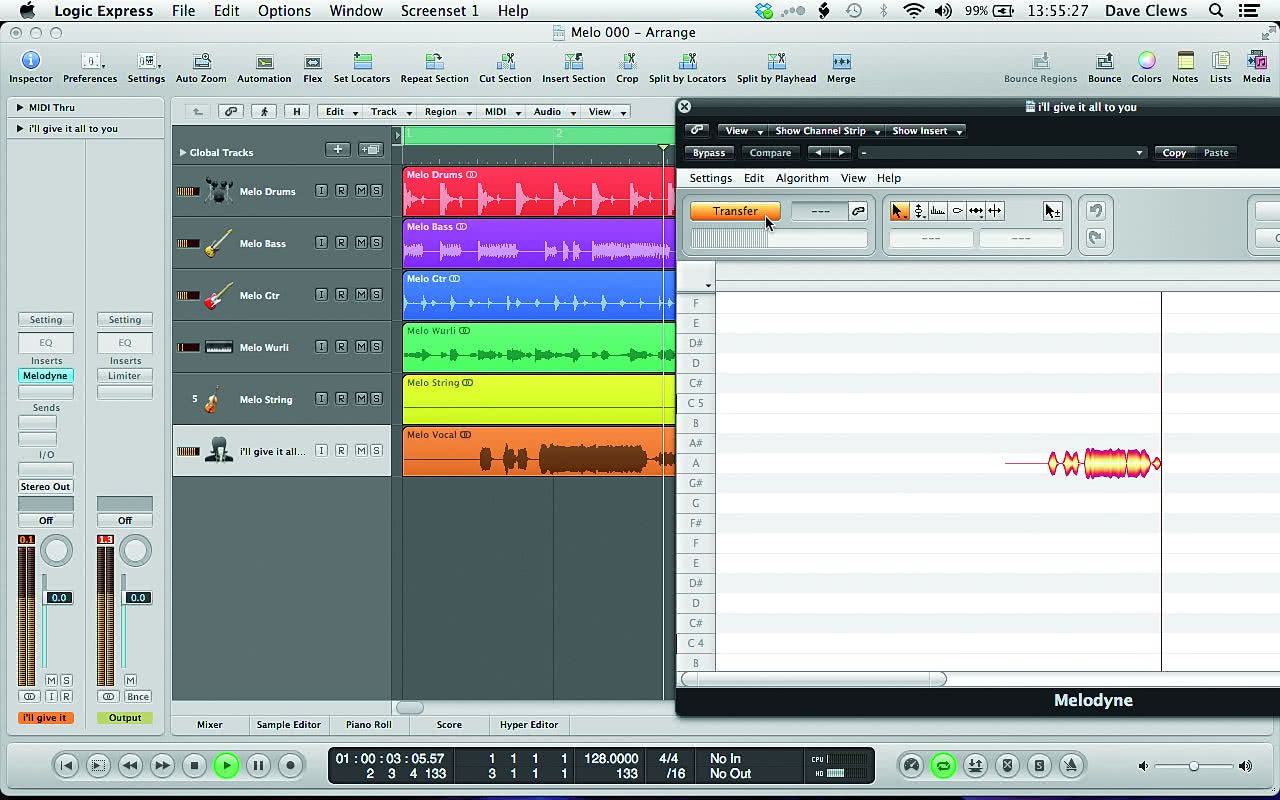Toggle the Bypass button in plugin window

pos(709,153)
